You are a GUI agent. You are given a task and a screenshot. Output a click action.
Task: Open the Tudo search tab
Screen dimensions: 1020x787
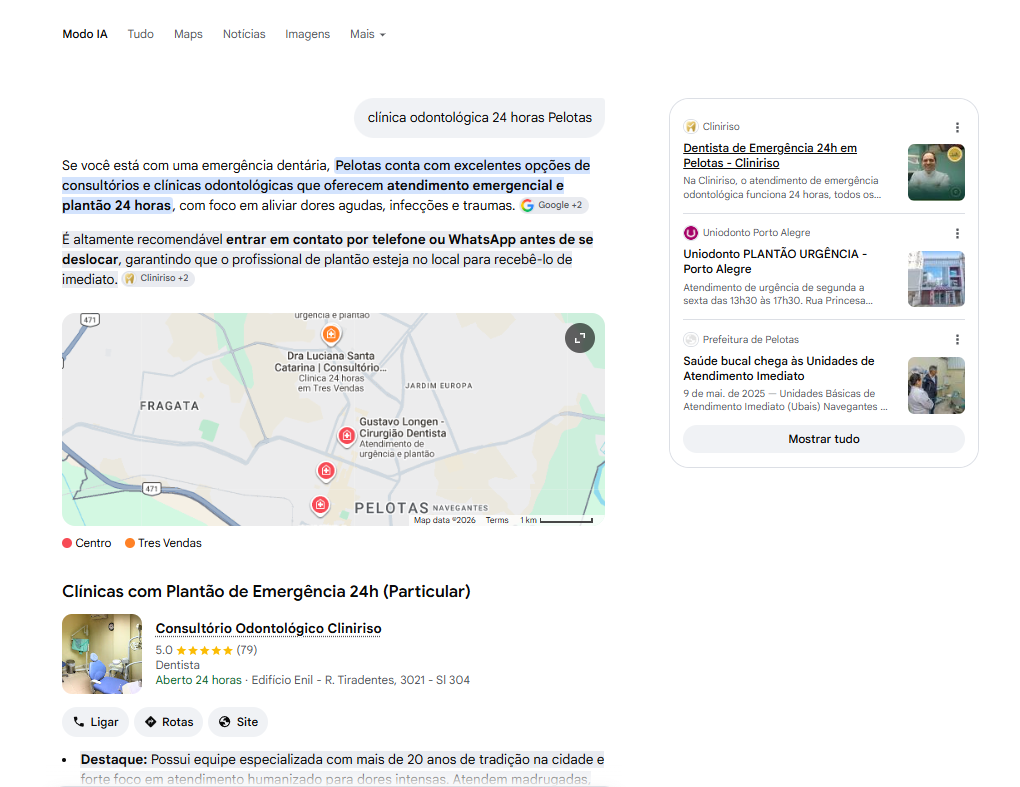[x=141, y=34]
